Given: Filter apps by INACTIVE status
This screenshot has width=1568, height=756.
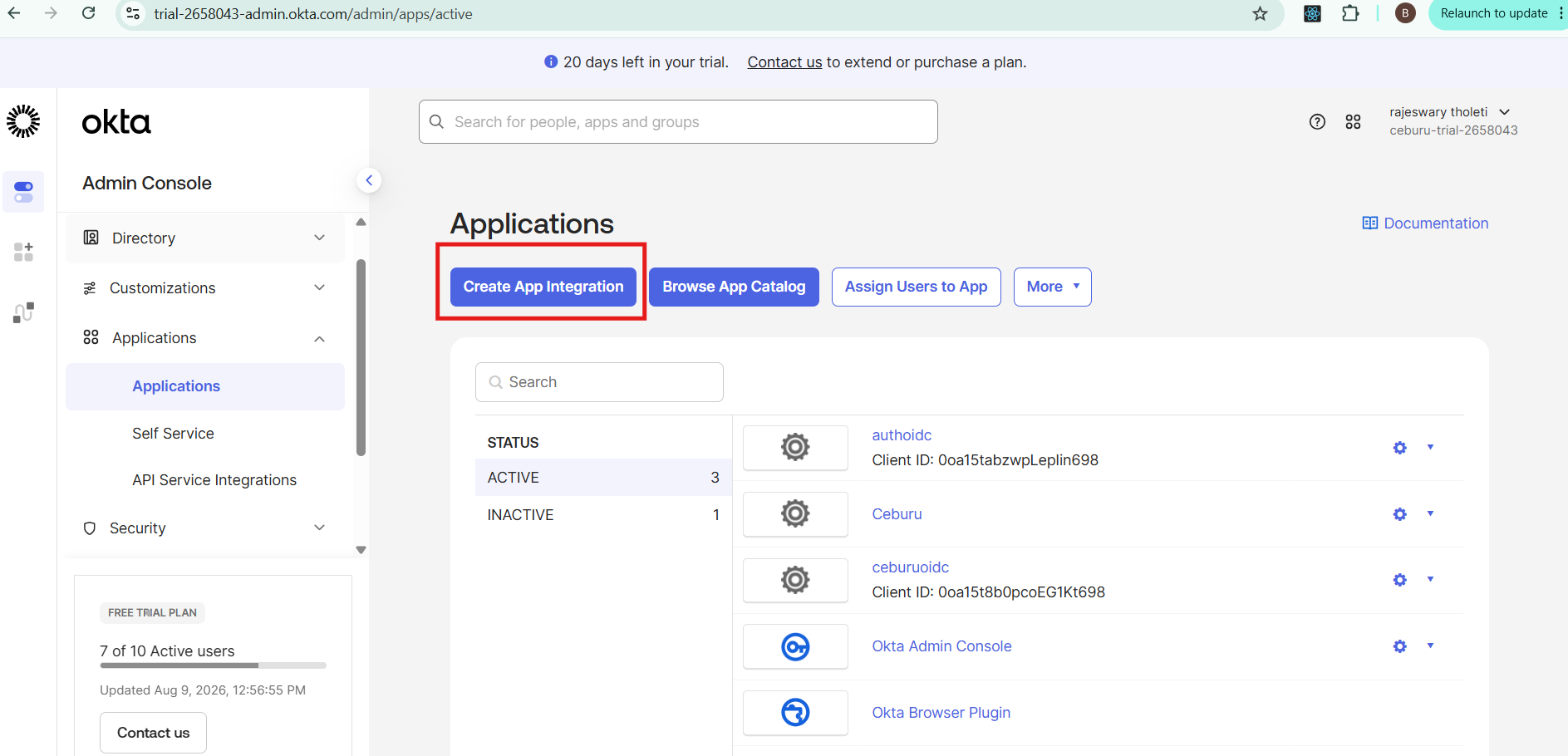Looking at the screenshot, I should pyautogui.click(x=603, y=515).
